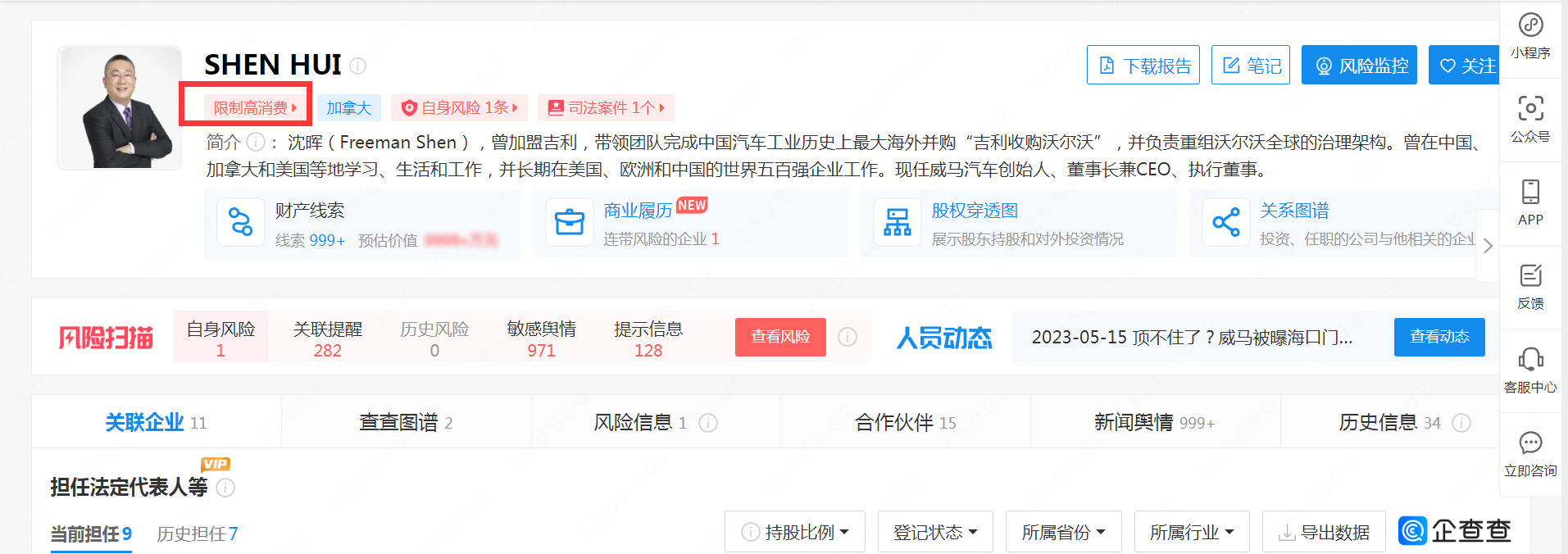Switch to 关联企业 11 tab
Viewport: 1568px width, 554px height.
(x=156, y=422)
